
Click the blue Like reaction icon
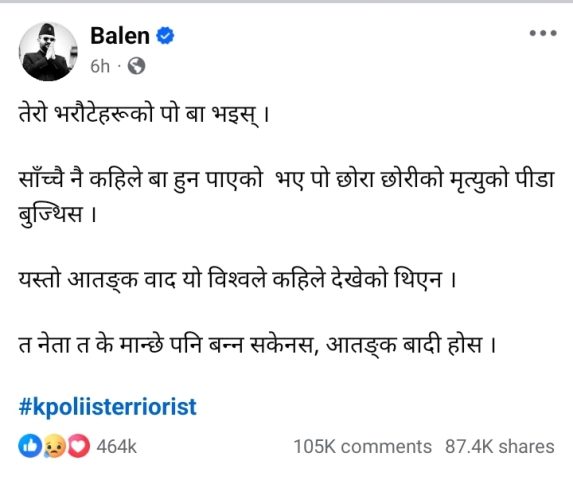click(30, 446)
